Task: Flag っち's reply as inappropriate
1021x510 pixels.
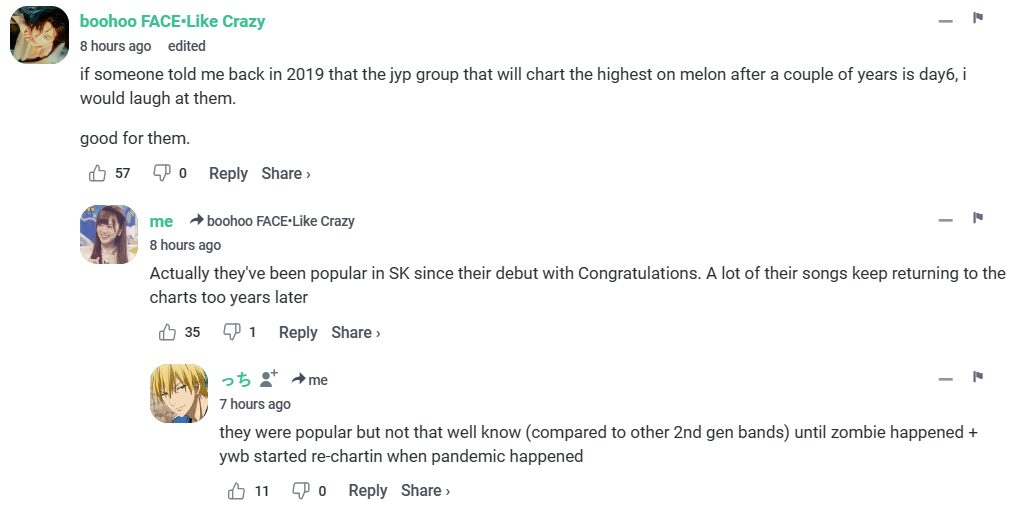Action: tap(978, 378)
